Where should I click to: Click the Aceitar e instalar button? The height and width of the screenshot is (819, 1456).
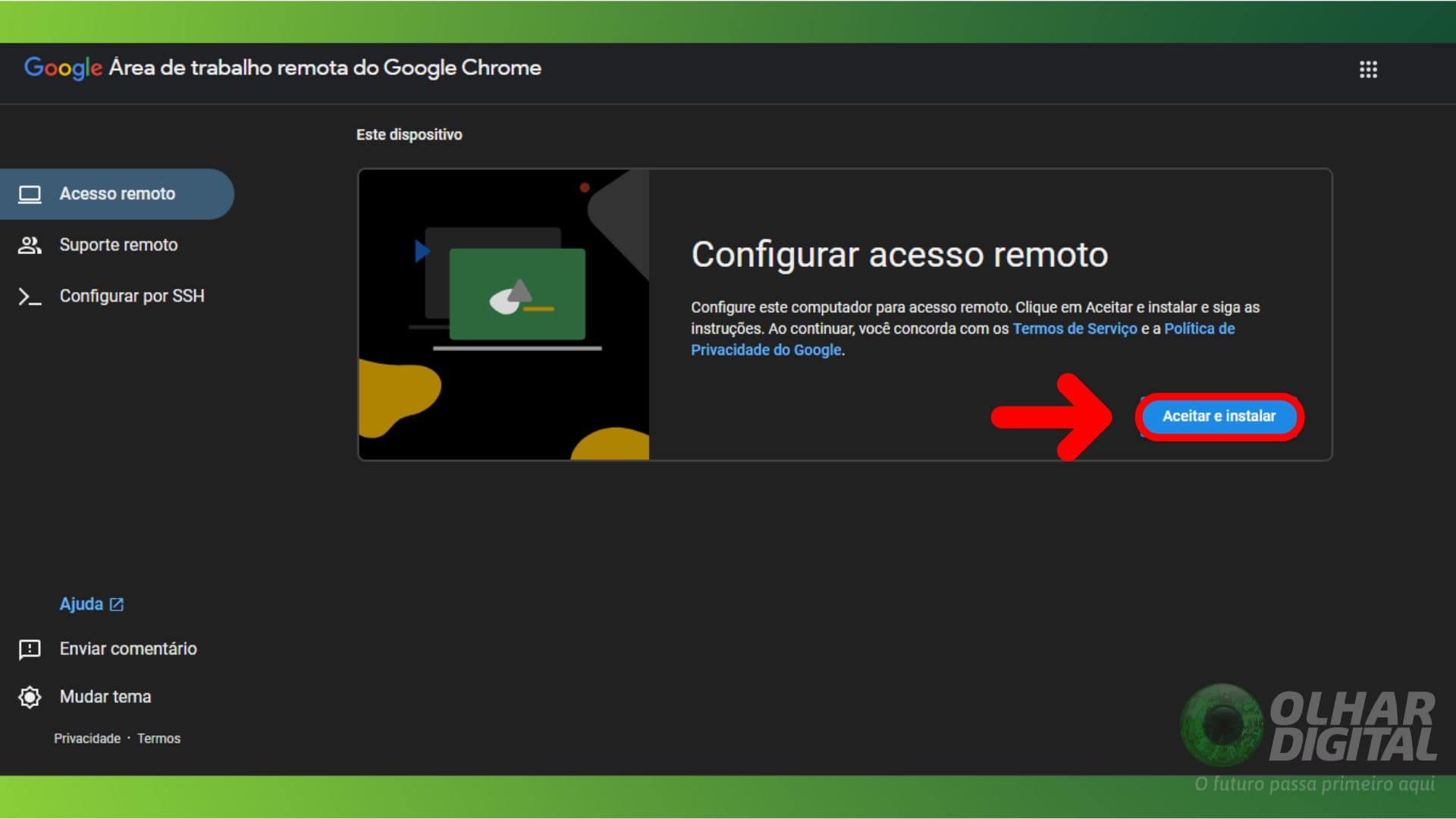1219,416
